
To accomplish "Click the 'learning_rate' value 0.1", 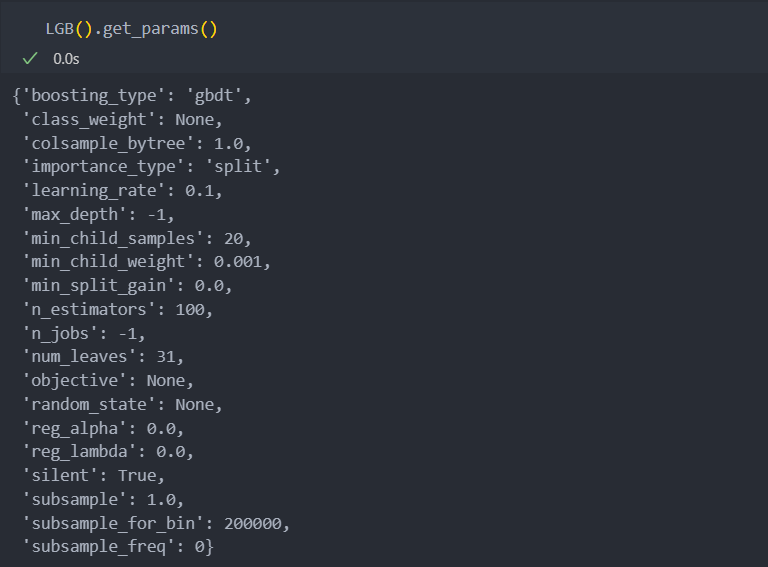I will click(199, 191).
